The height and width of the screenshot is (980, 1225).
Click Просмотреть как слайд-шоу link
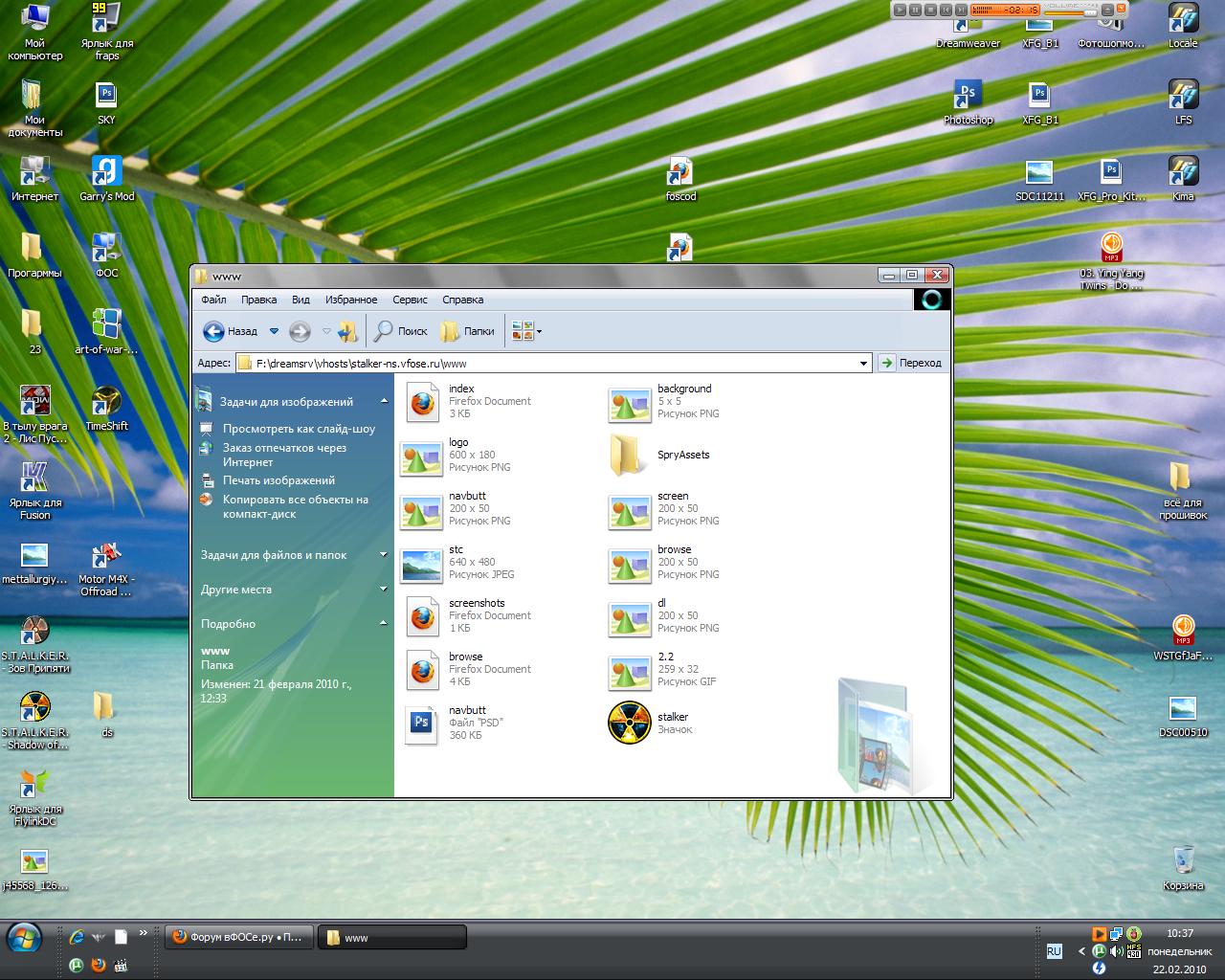pos(299,429)
